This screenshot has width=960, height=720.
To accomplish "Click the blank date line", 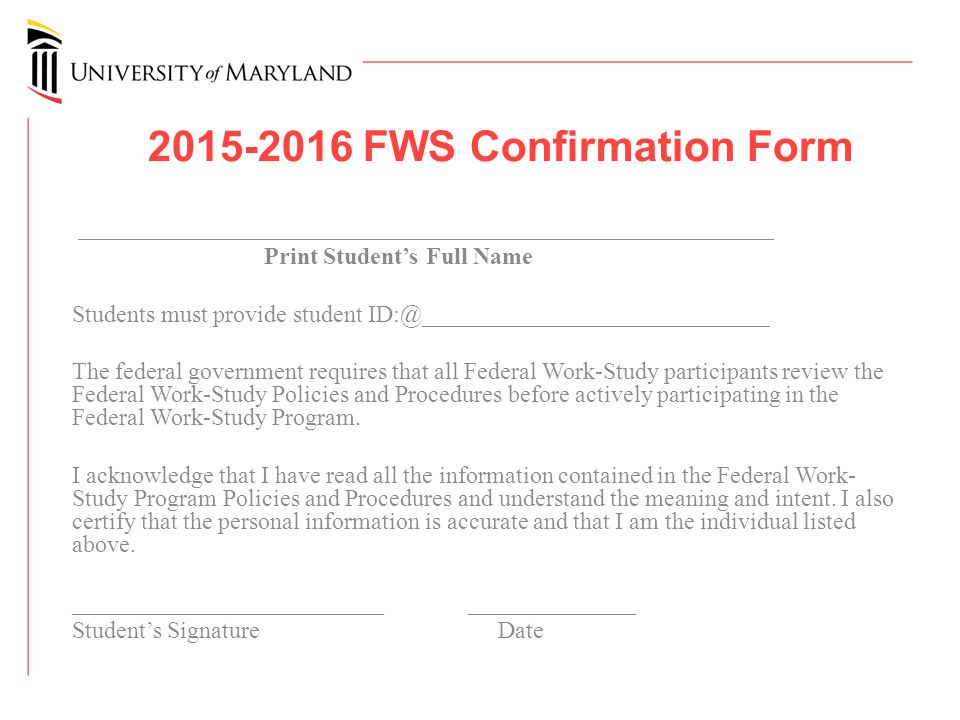I will pos(552,613).
